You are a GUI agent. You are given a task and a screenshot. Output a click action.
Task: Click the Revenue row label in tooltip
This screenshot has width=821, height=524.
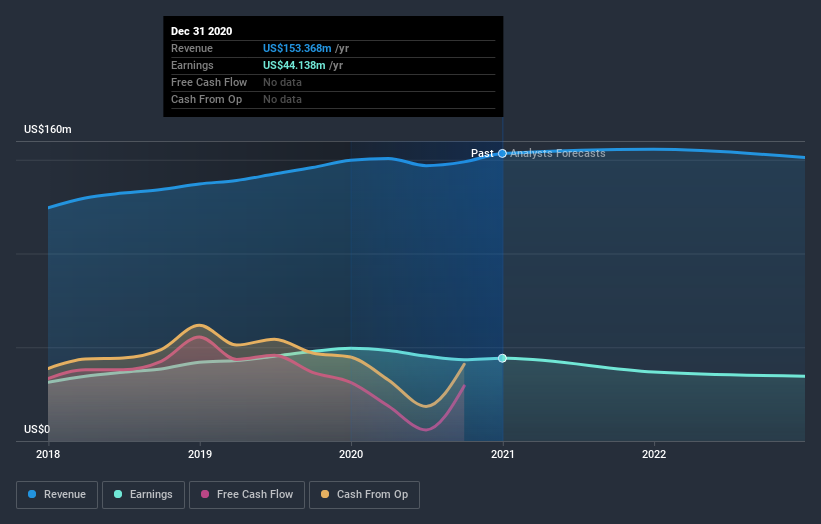pyautogui.click(x=192, y=48)
